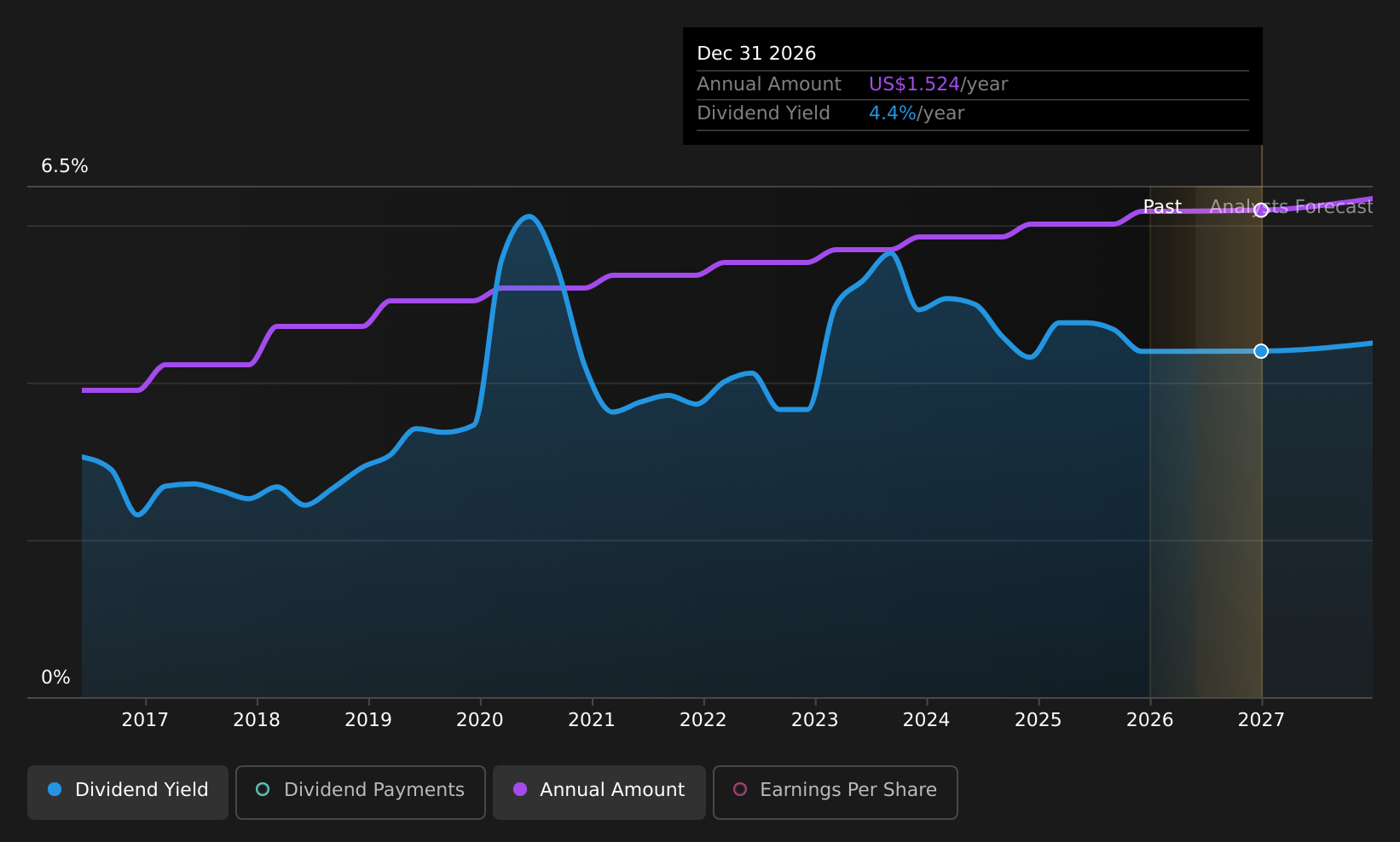Click the 4.4% dividend yield value in tooltip

[893, 113]
